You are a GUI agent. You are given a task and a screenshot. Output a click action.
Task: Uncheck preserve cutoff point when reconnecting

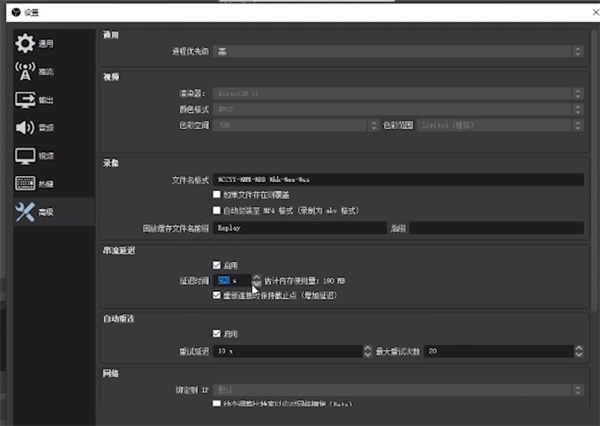218,296
